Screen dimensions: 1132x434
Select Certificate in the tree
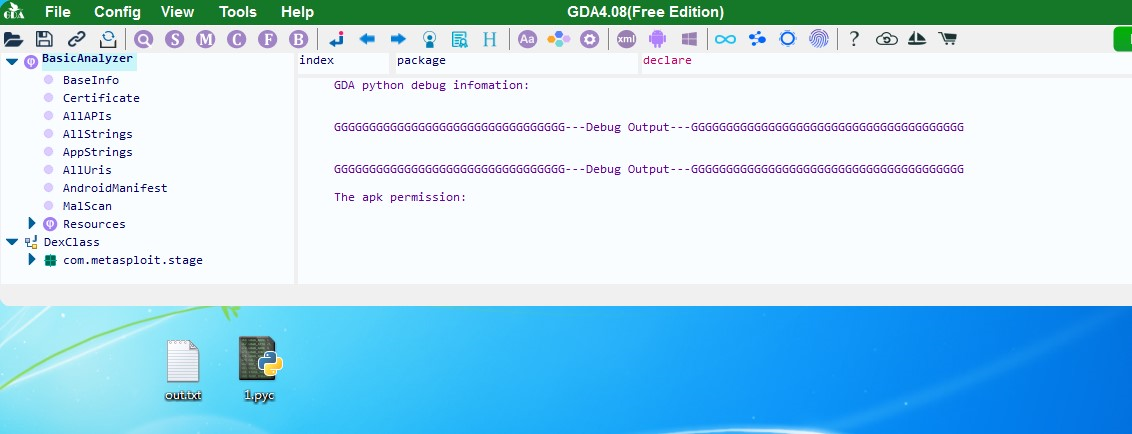[x=101, y=98]
